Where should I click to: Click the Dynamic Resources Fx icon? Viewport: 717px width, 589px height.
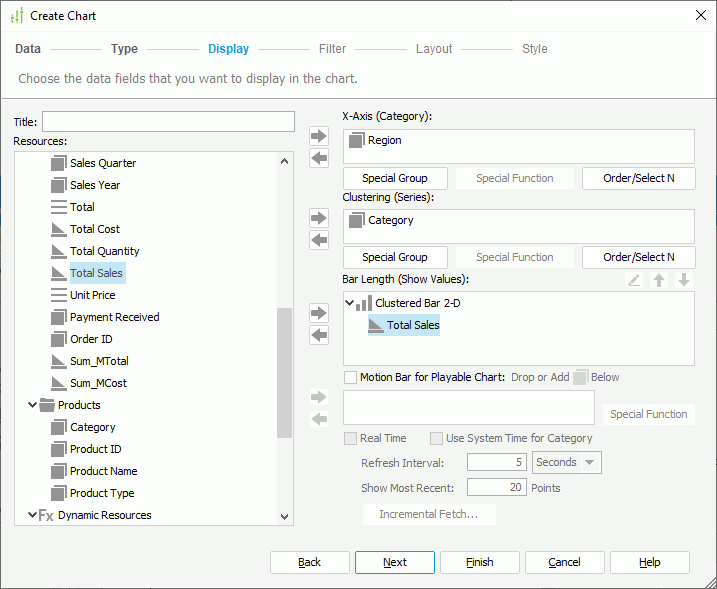(46, 515)
